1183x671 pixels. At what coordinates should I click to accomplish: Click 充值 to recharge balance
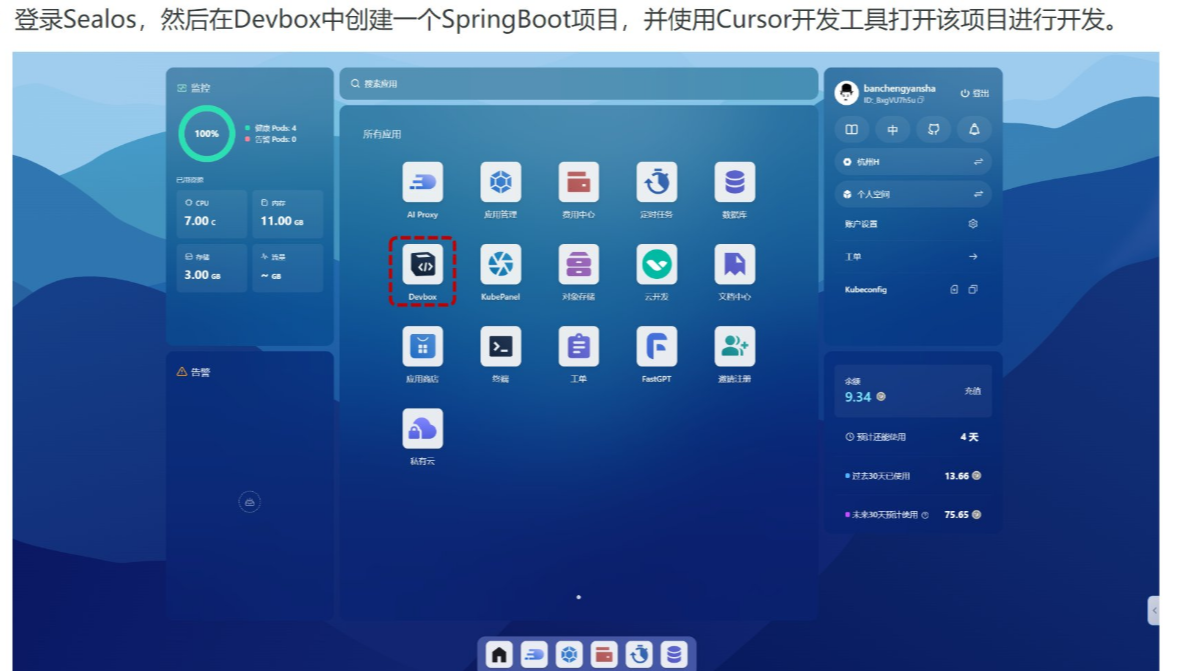pyautogui.click(x=973, y=391)
